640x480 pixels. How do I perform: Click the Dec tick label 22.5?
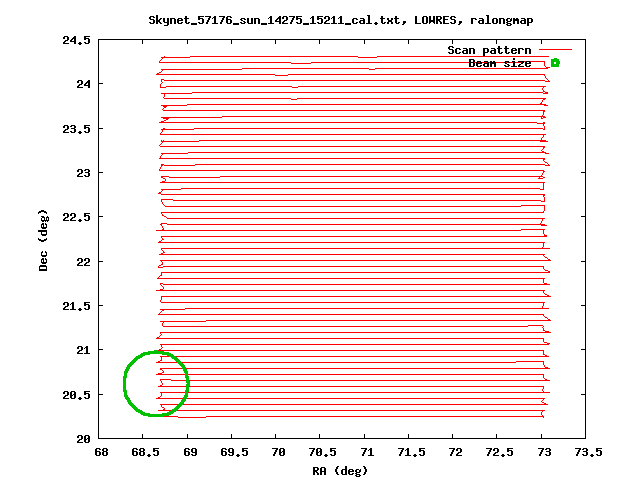[x=76, y=217]
